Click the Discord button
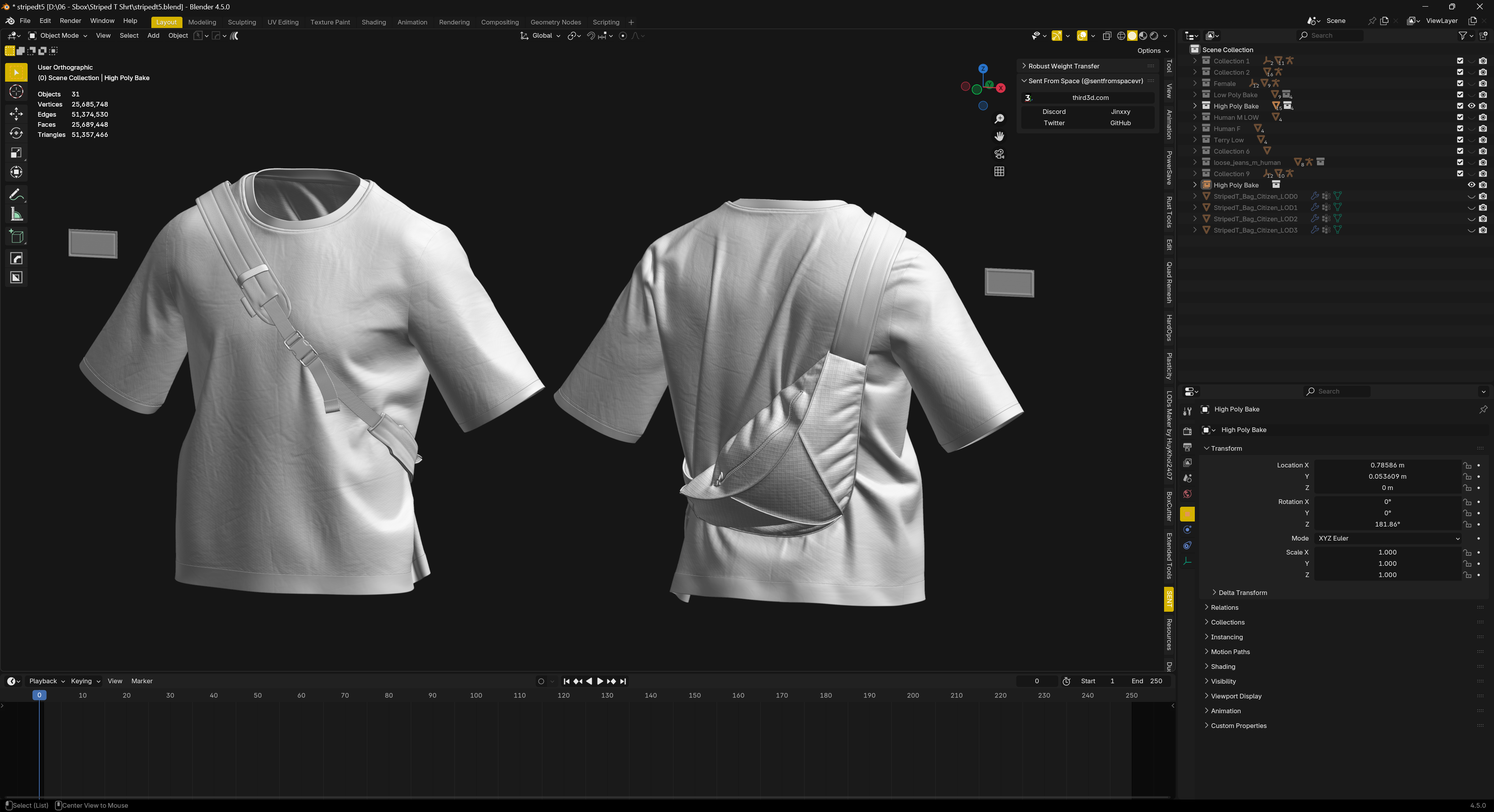 [1054, 112]
